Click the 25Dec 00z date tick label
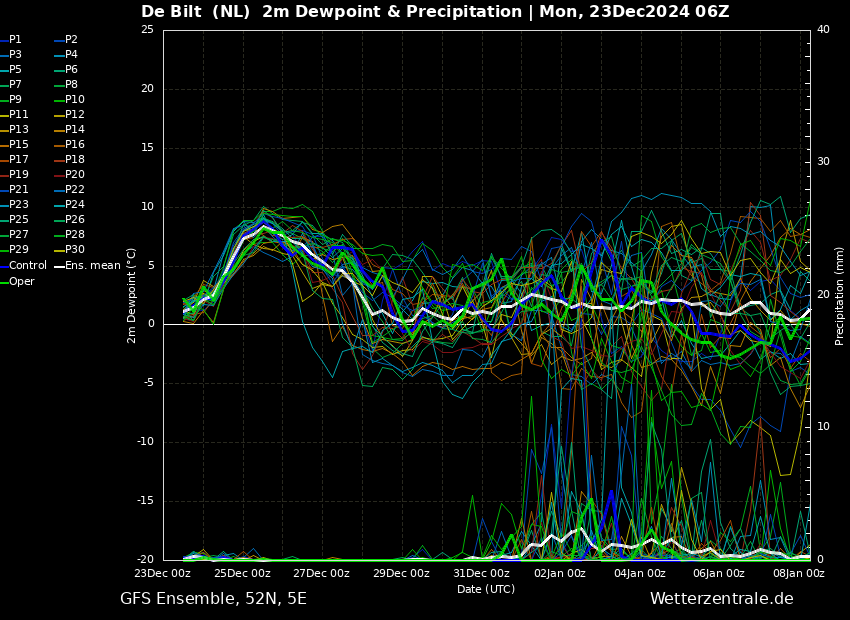This screenshot has width=850, height=620. 242,573
